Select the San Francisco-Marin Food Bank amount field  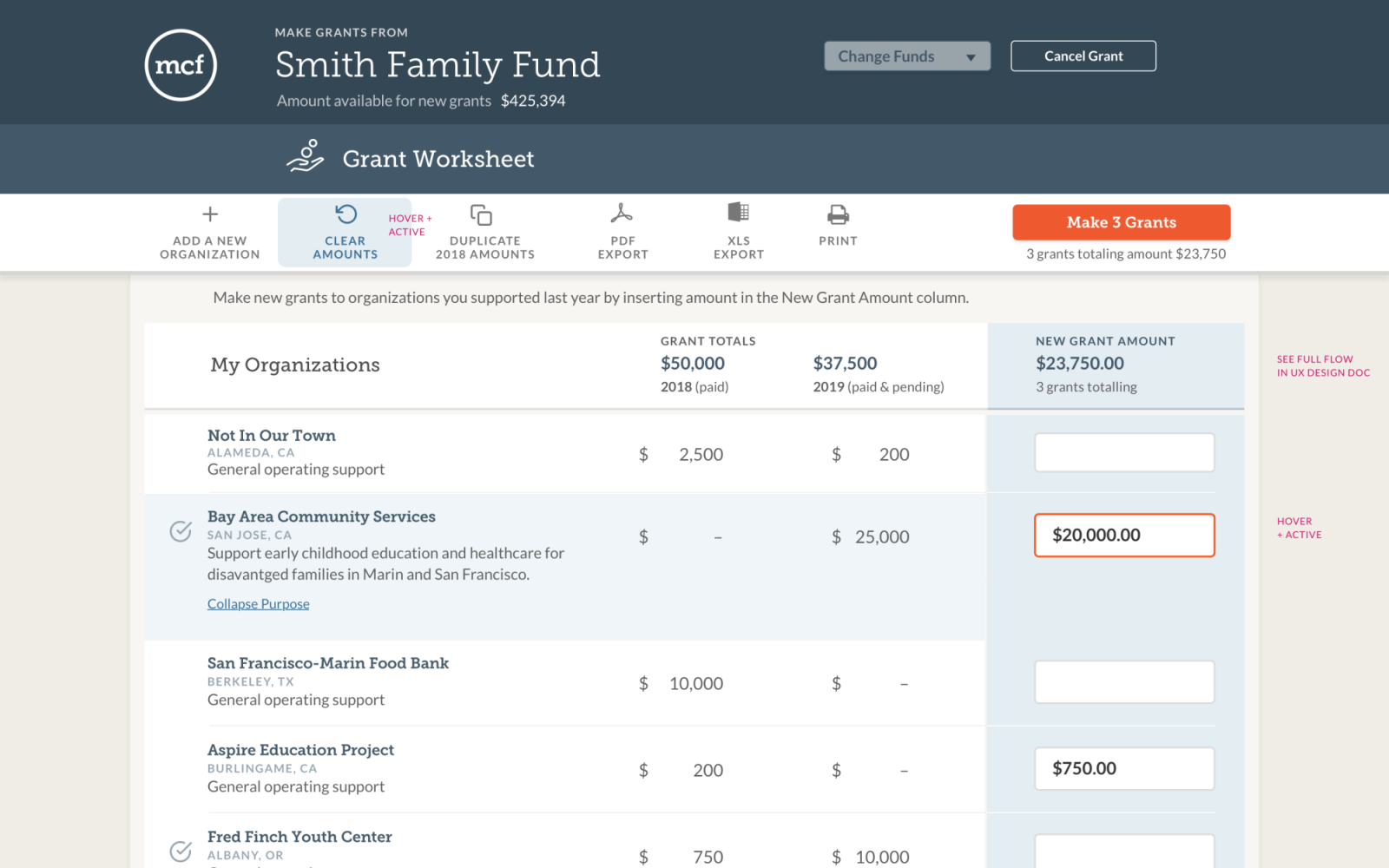[1124, 682]
